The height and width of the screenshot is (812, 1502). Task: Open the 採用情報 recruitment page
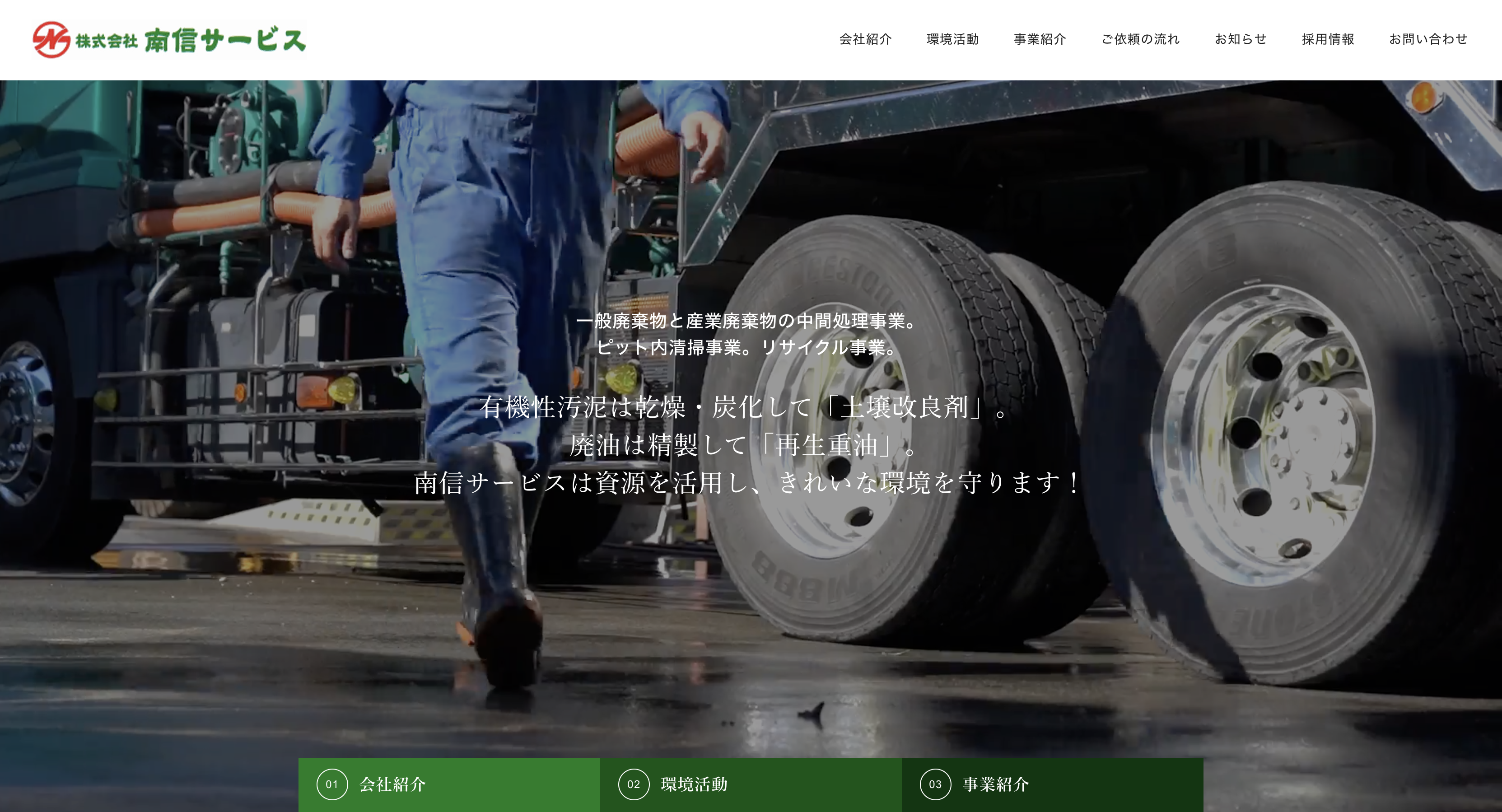tap(1328, 39)
